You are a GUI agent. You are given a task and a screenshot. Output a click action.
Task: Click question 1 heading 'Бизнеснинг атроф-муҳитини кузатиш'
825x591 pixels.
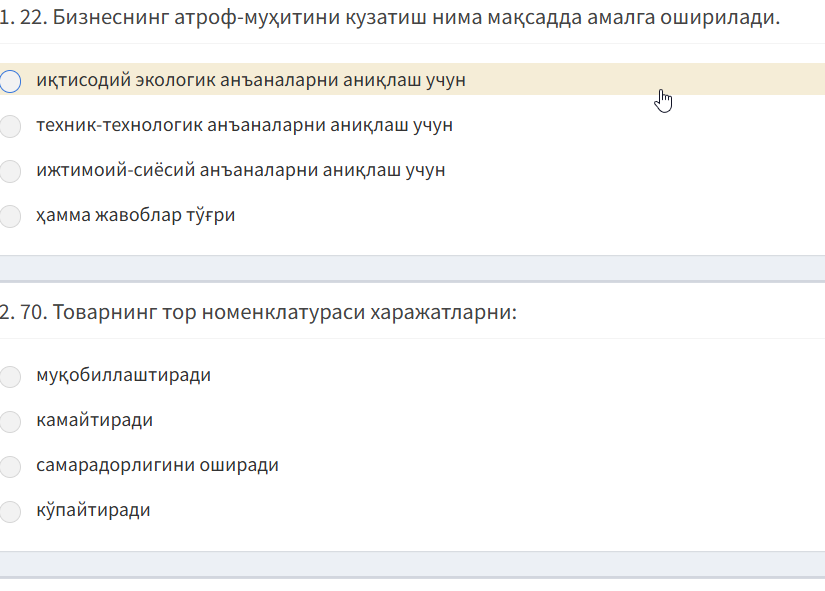tap(390, 17)
